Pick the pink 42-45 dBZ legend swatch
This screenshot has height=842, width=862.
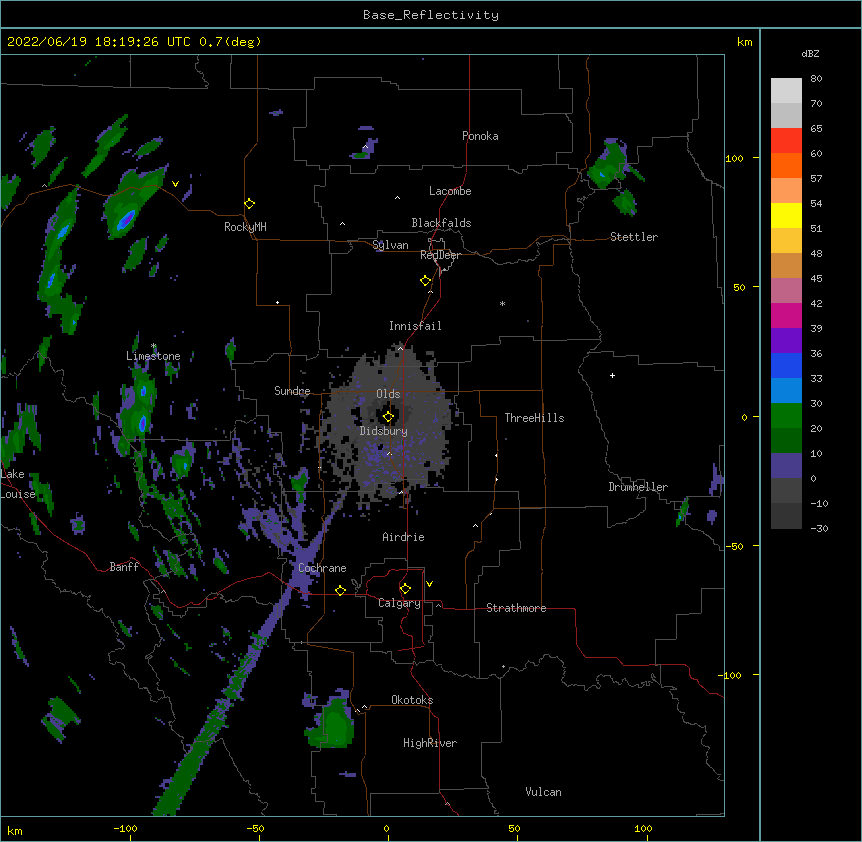pos(786,291)
